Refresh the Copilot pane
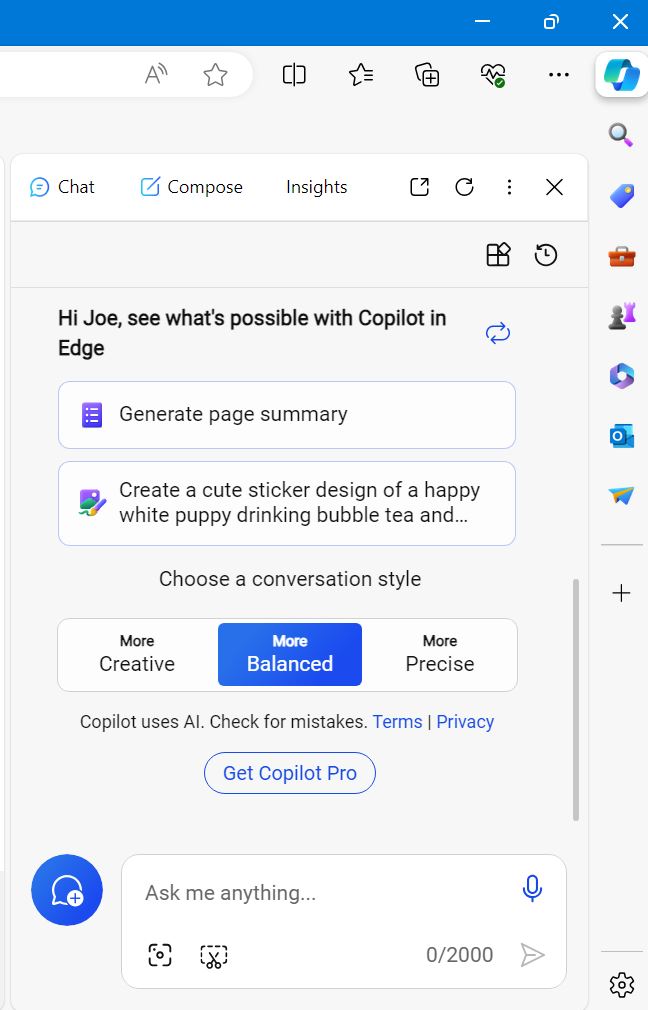648x1010 pixels. tap(464, 187)
